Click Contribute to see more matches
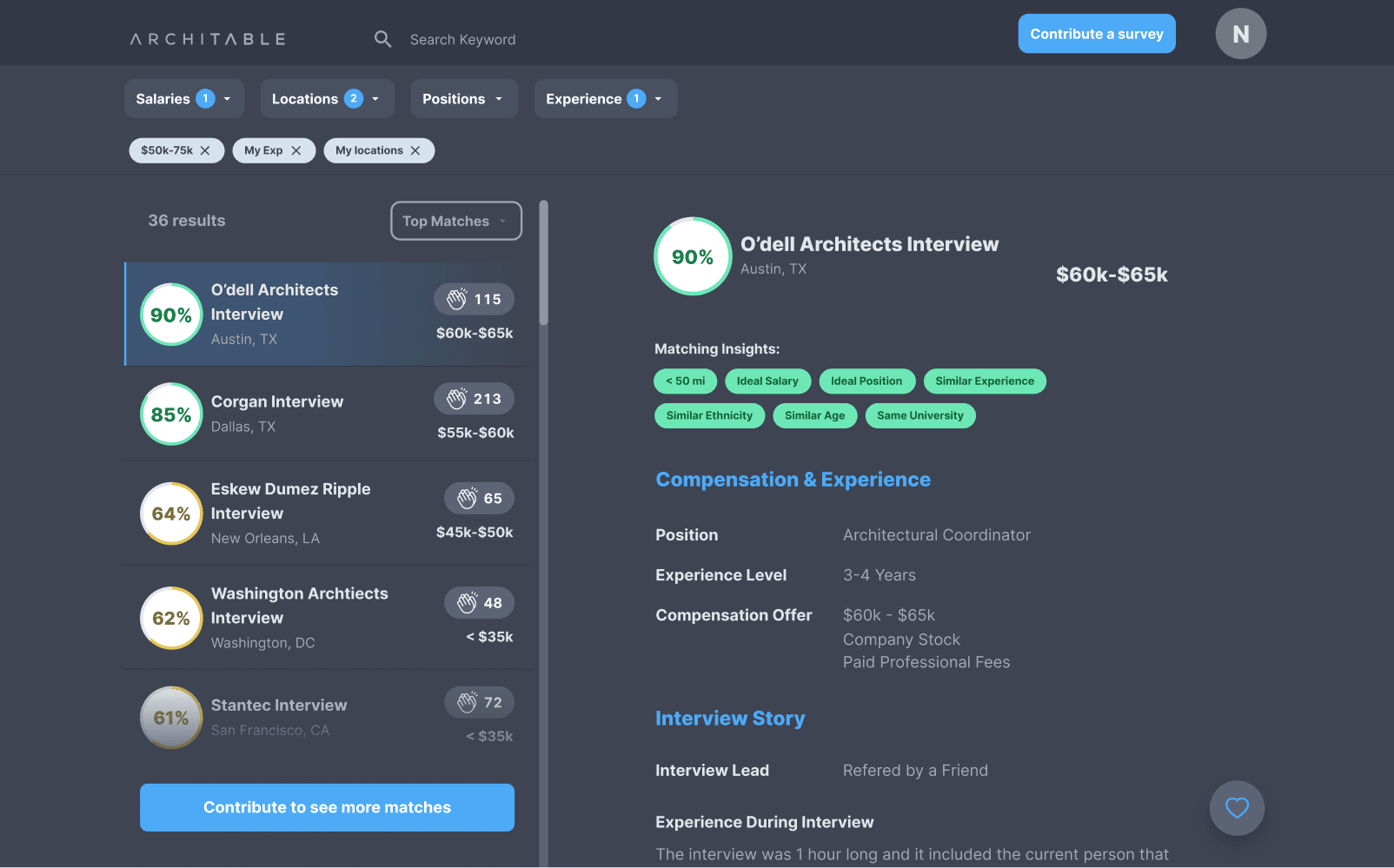Image resolution: width=1394 pixels, height=868 pixels. [x=327, y=807]
